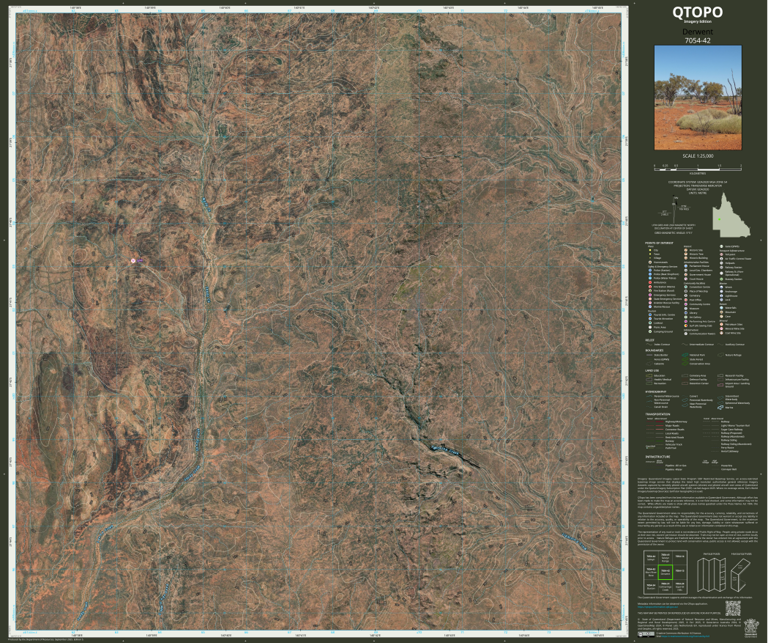768x643 pixels.
Task: Click the Lookout legend icon
Action: [650, 323]
